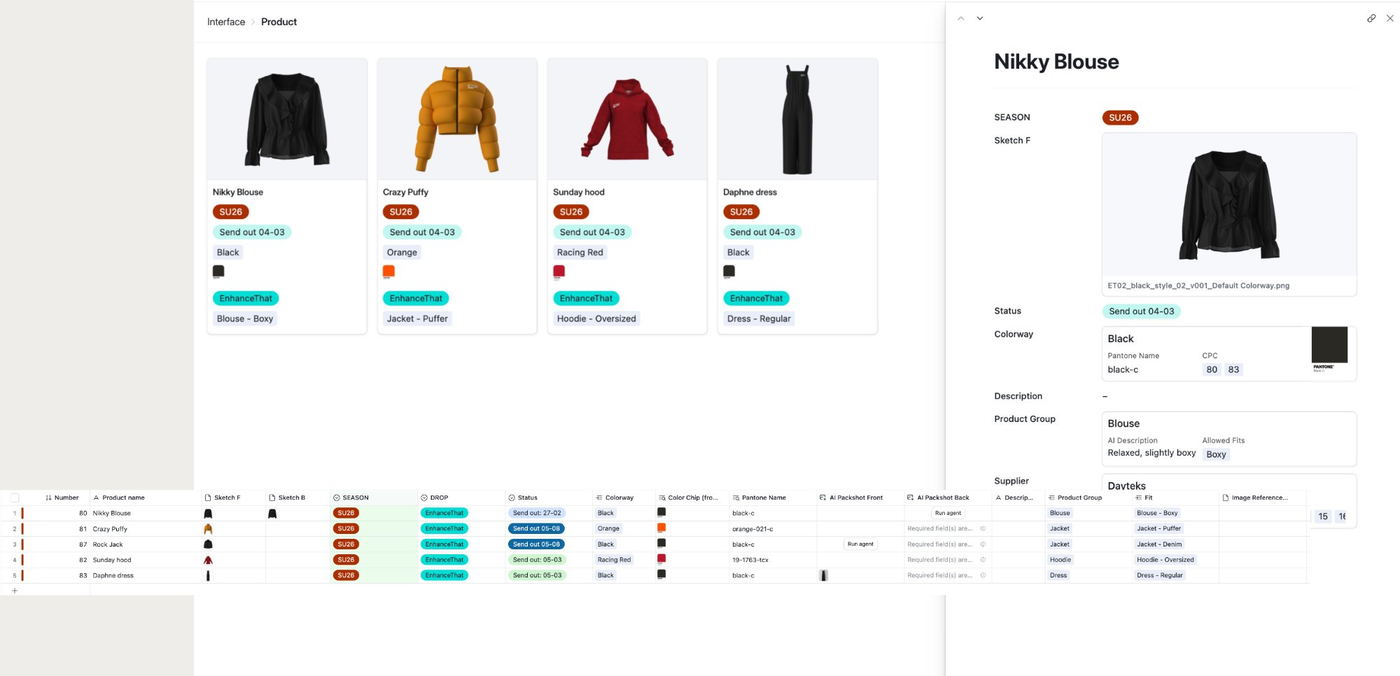The image size is (1400, 676).
Task: Click the Pantone black swatch in Colorway
Action: [x=1329, y=347]
